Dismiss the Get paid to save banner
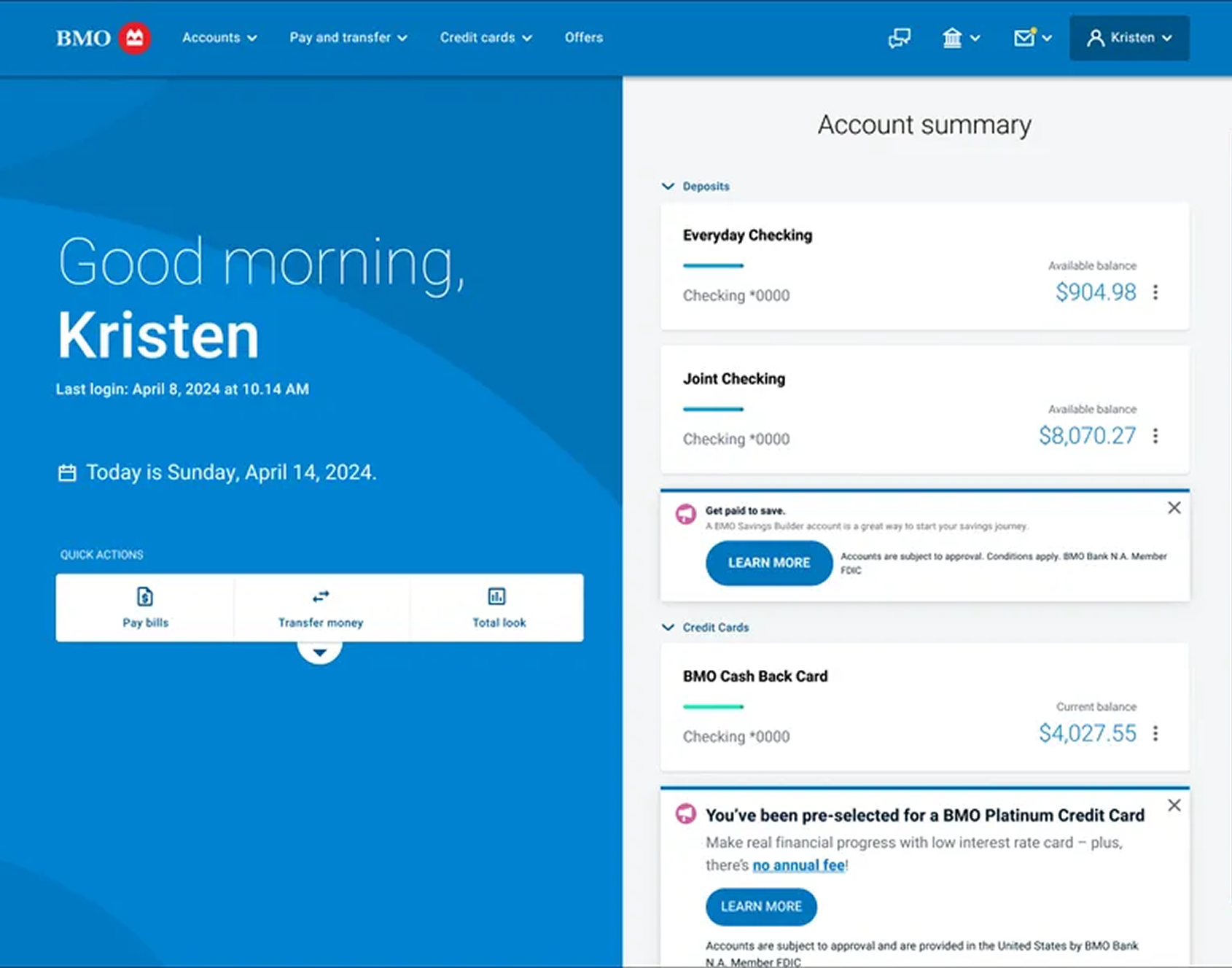 (1174, 508)
